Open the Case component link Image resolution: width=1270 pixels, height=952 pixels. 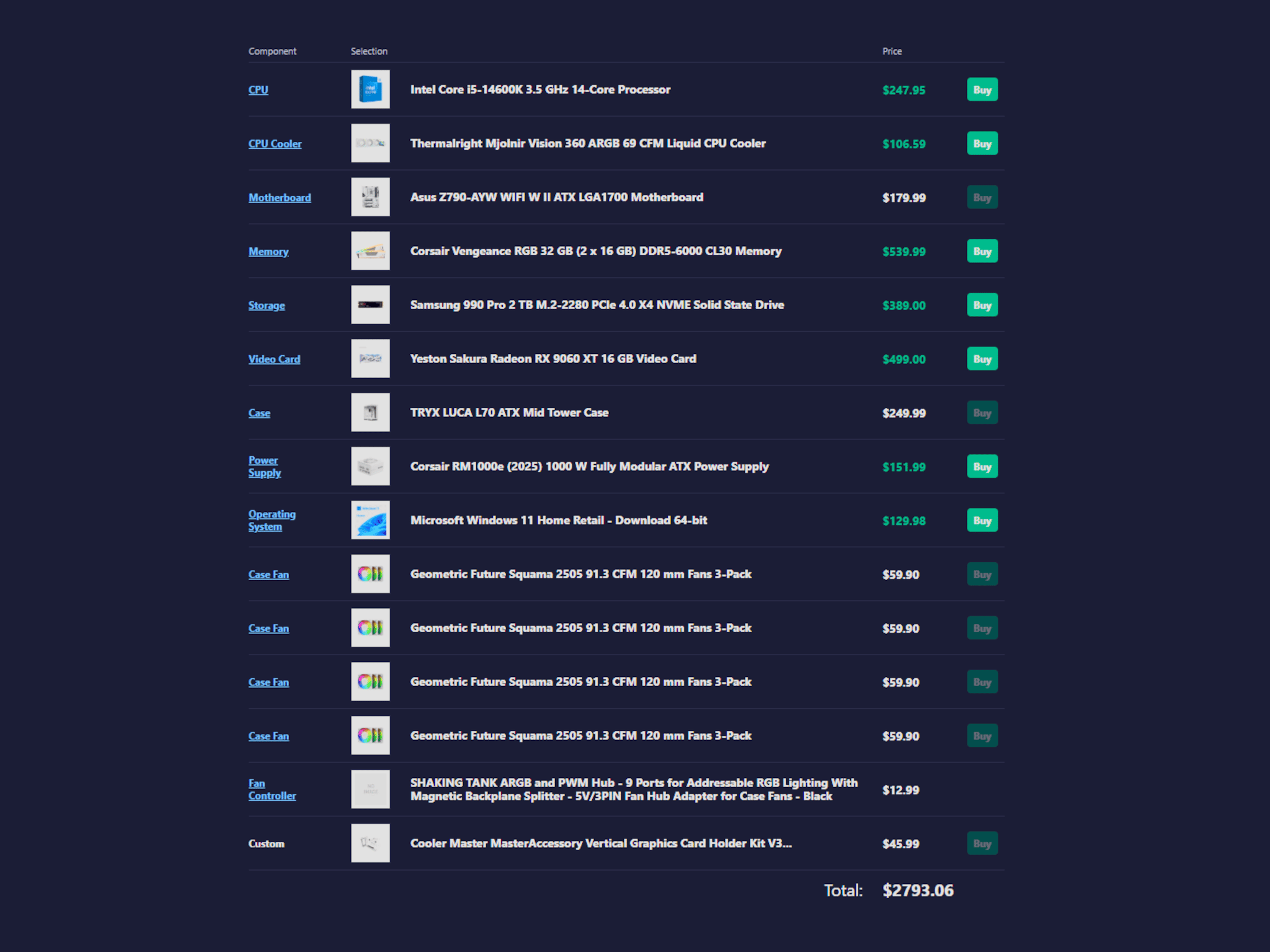click(x=259, y=413)
